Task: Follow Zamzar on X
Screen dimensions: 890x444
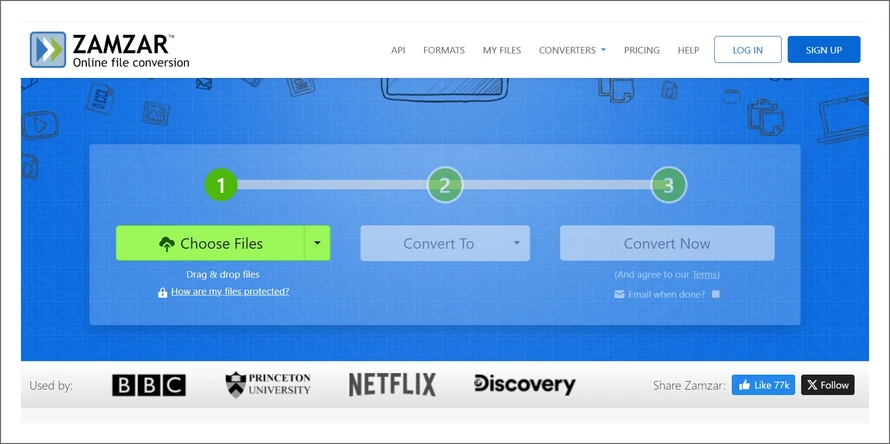Action: (827, 385)
